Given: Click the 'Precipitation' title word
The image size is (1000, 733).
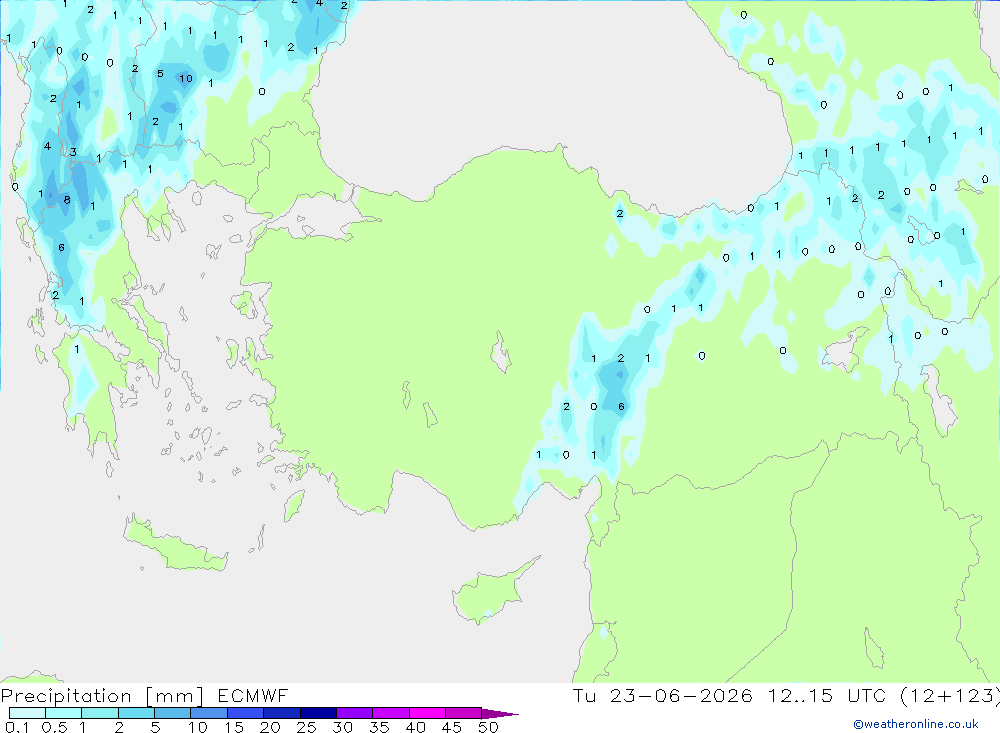Looking at the screenshot, I should coord(66,696).
